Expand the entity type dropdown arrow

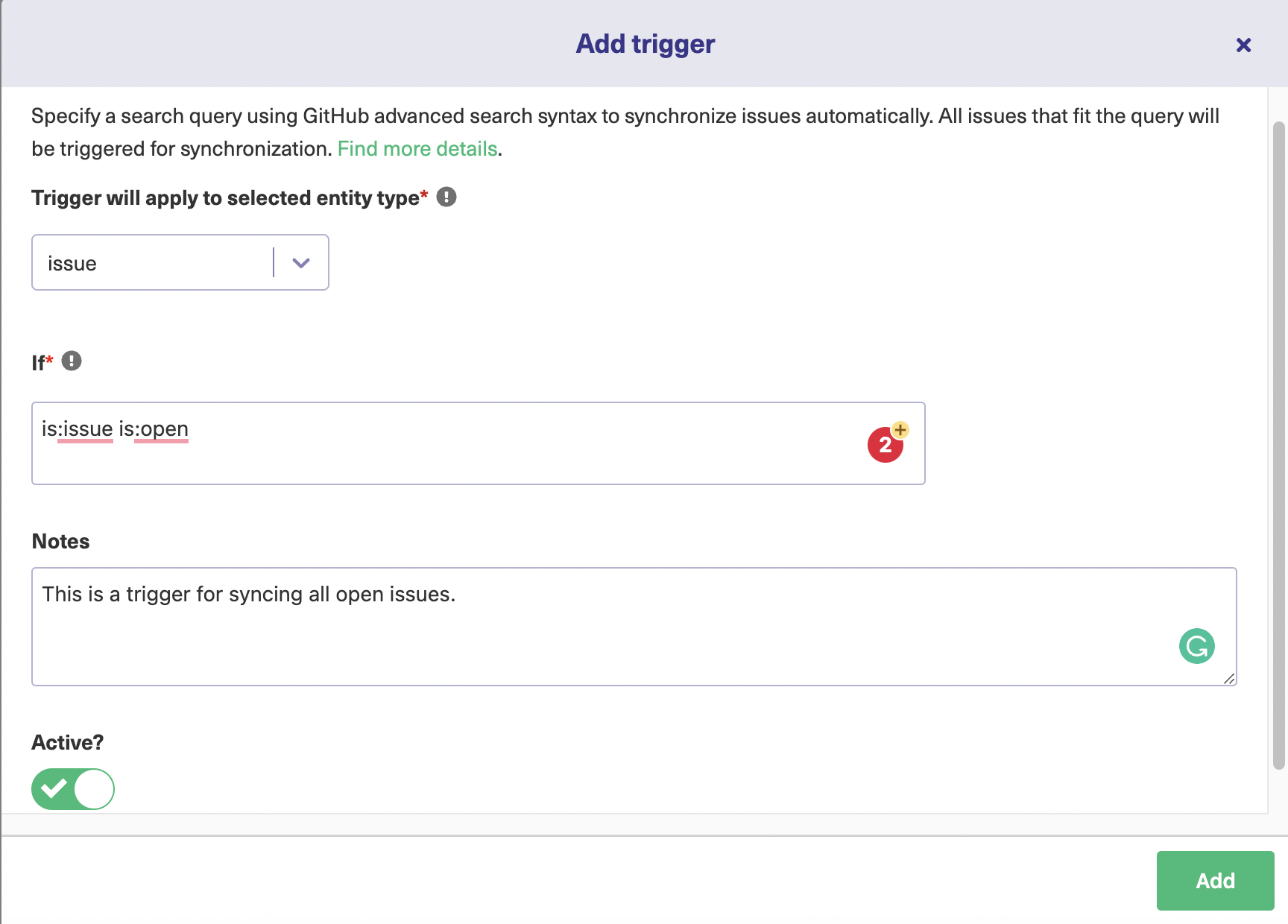tap(301, 263)
